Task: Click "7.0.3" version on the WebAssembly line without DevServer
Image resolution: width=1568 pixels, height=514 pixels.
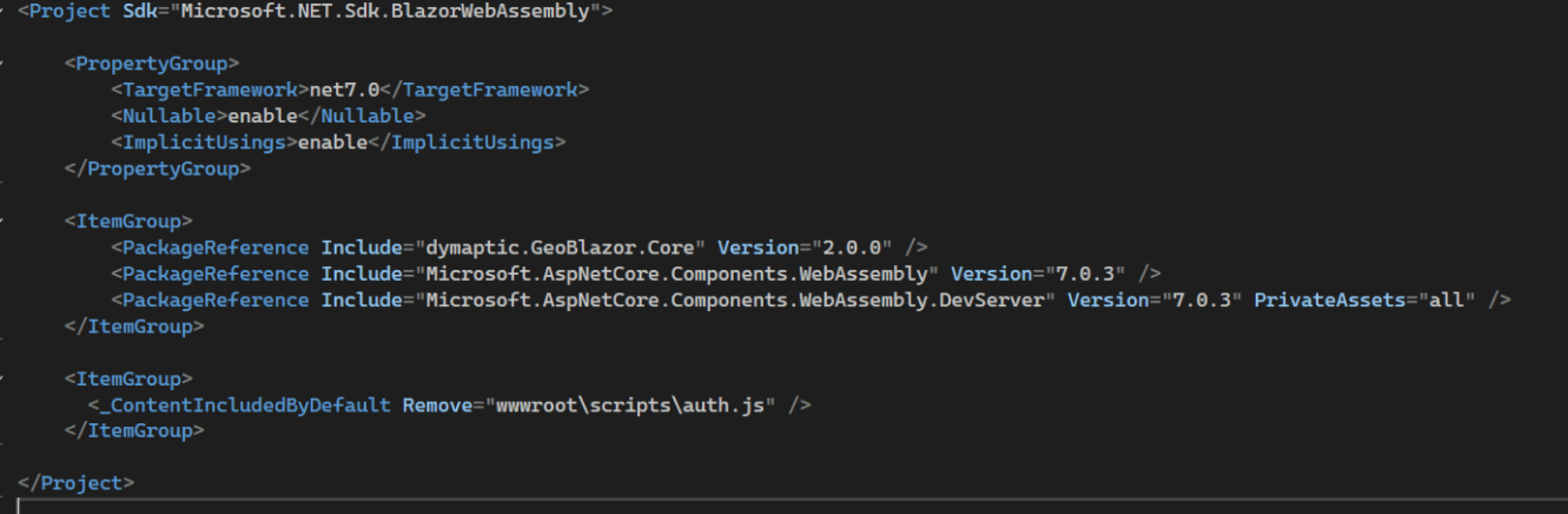Action: coord(1085,274)
